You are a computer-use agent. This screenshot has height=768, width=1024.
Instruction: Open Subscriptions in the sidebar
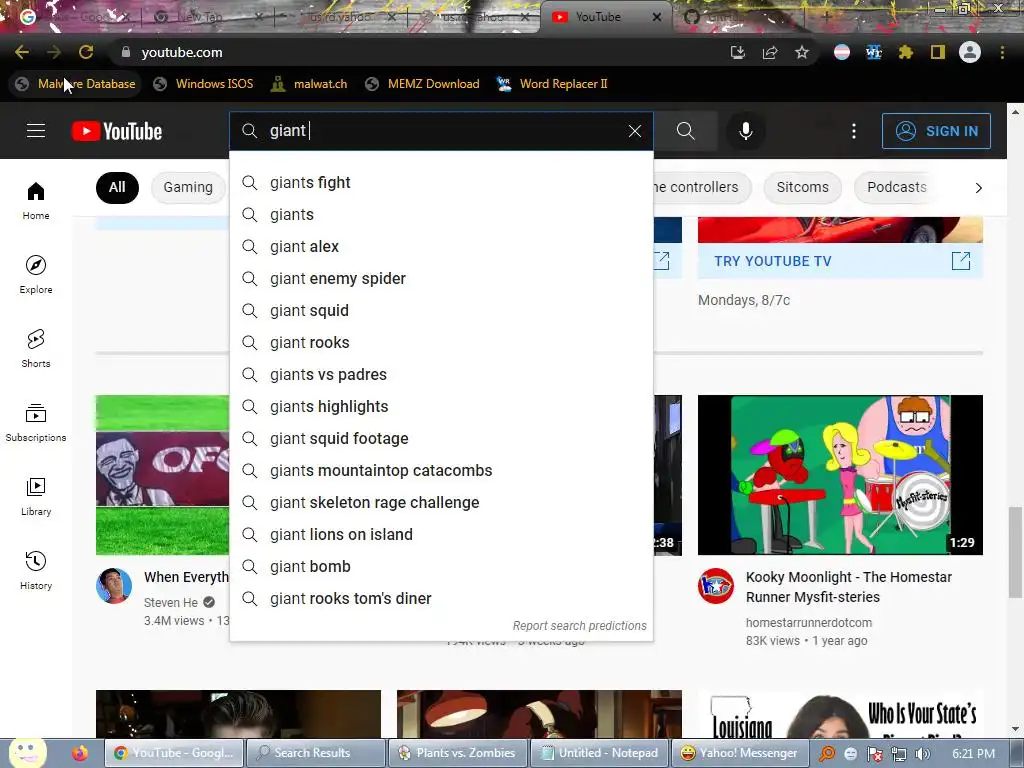tap(36, 423)
